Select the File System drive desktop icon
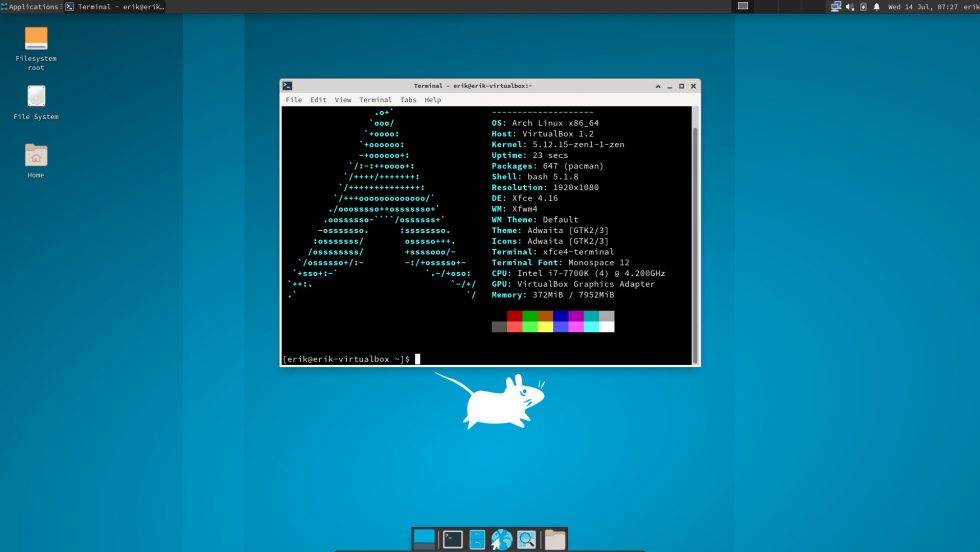This screenshot has height=552, width=980. pos(36,103)
